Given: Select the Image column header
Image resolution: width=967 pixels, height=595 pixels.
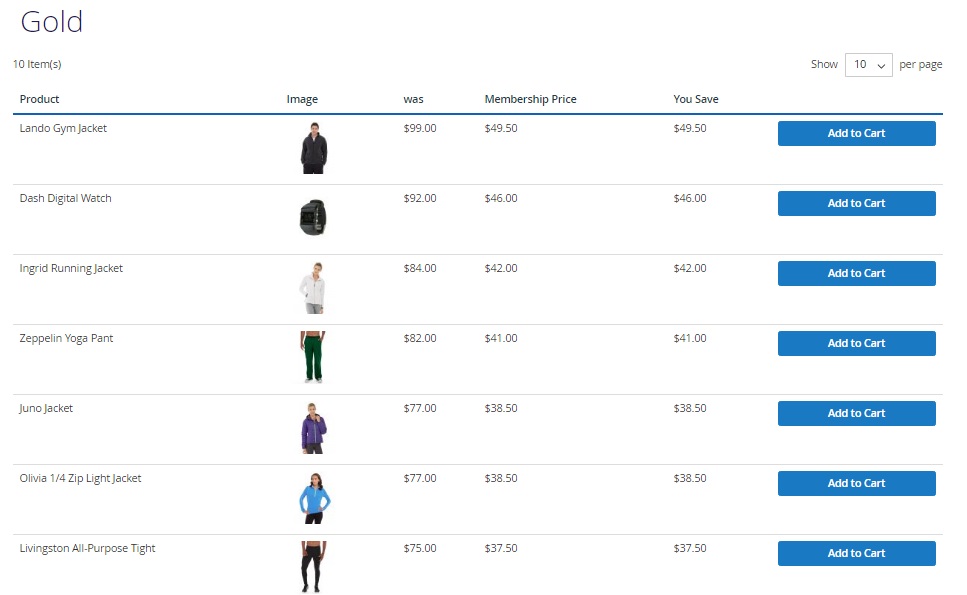Looking at the screenshot, I should pos(302,99).
